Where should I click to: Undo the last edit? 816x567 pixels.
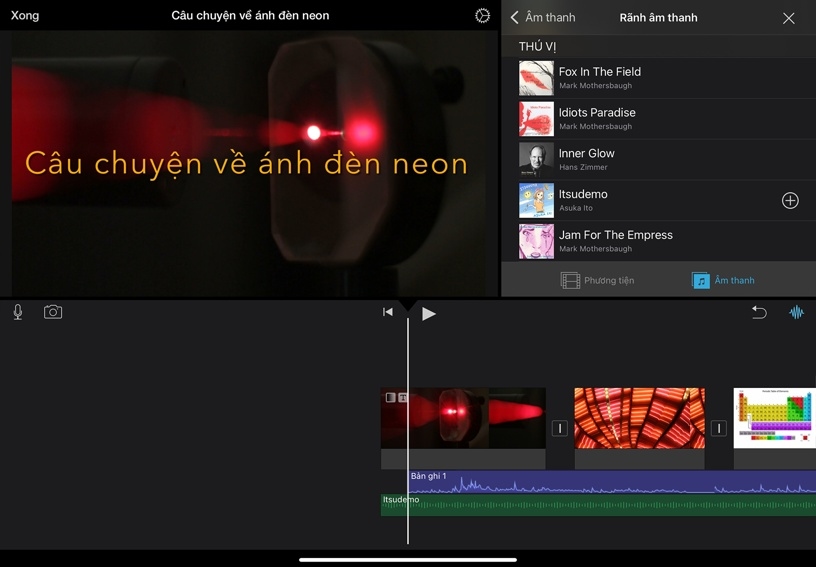[759, 312]
